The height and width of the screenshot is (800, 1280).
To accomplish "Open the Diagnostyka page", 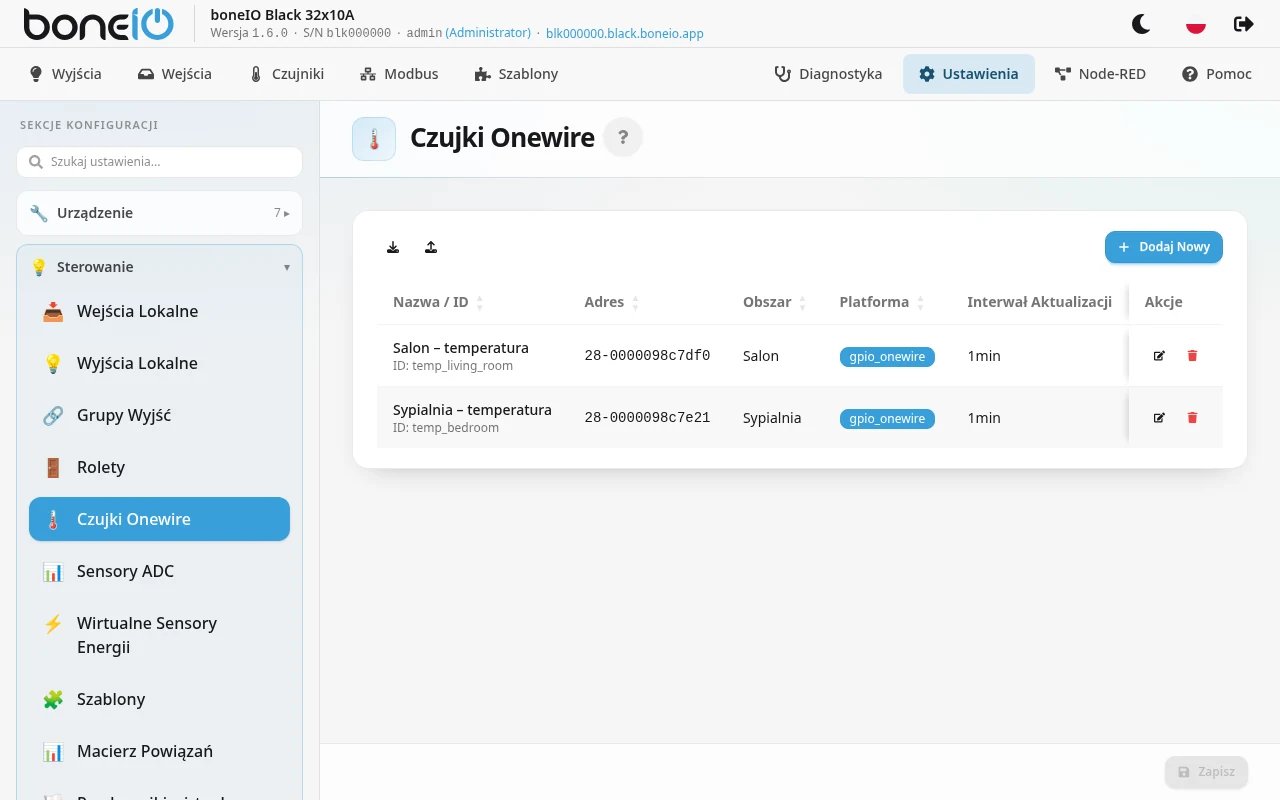I will coord(828,74).
